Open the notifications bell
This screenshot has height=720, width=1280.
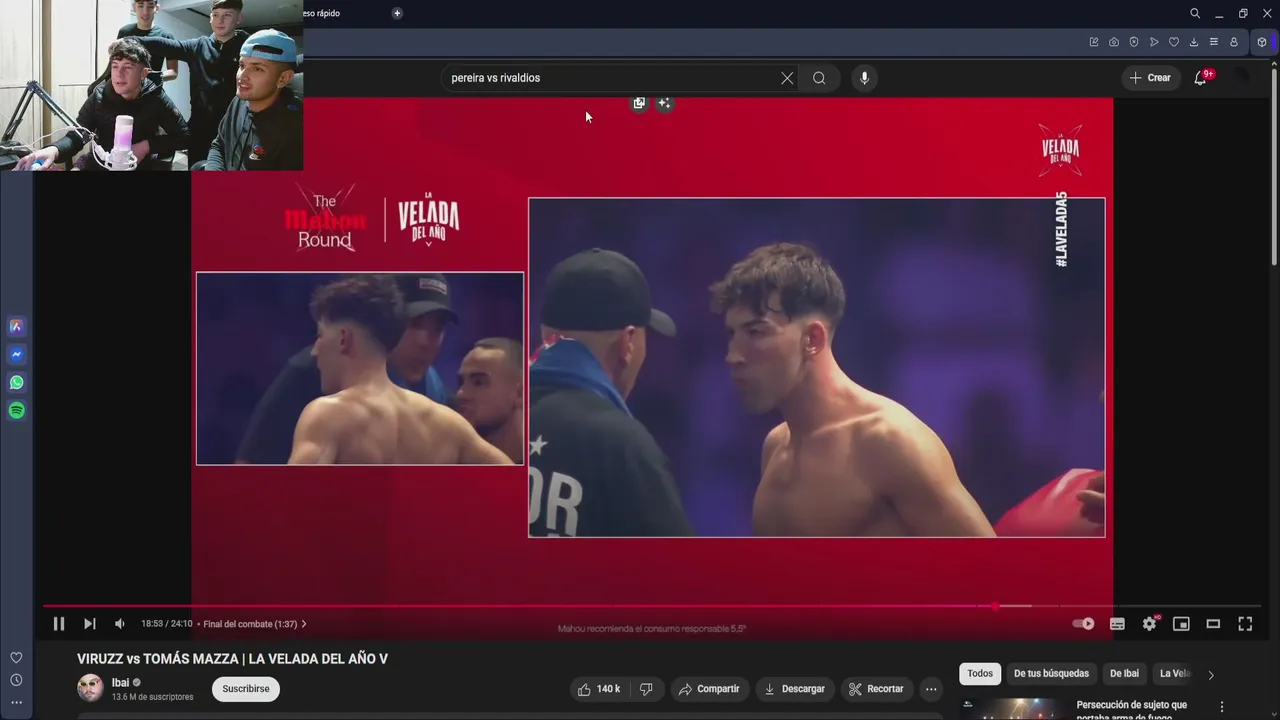click(1200, 78)
